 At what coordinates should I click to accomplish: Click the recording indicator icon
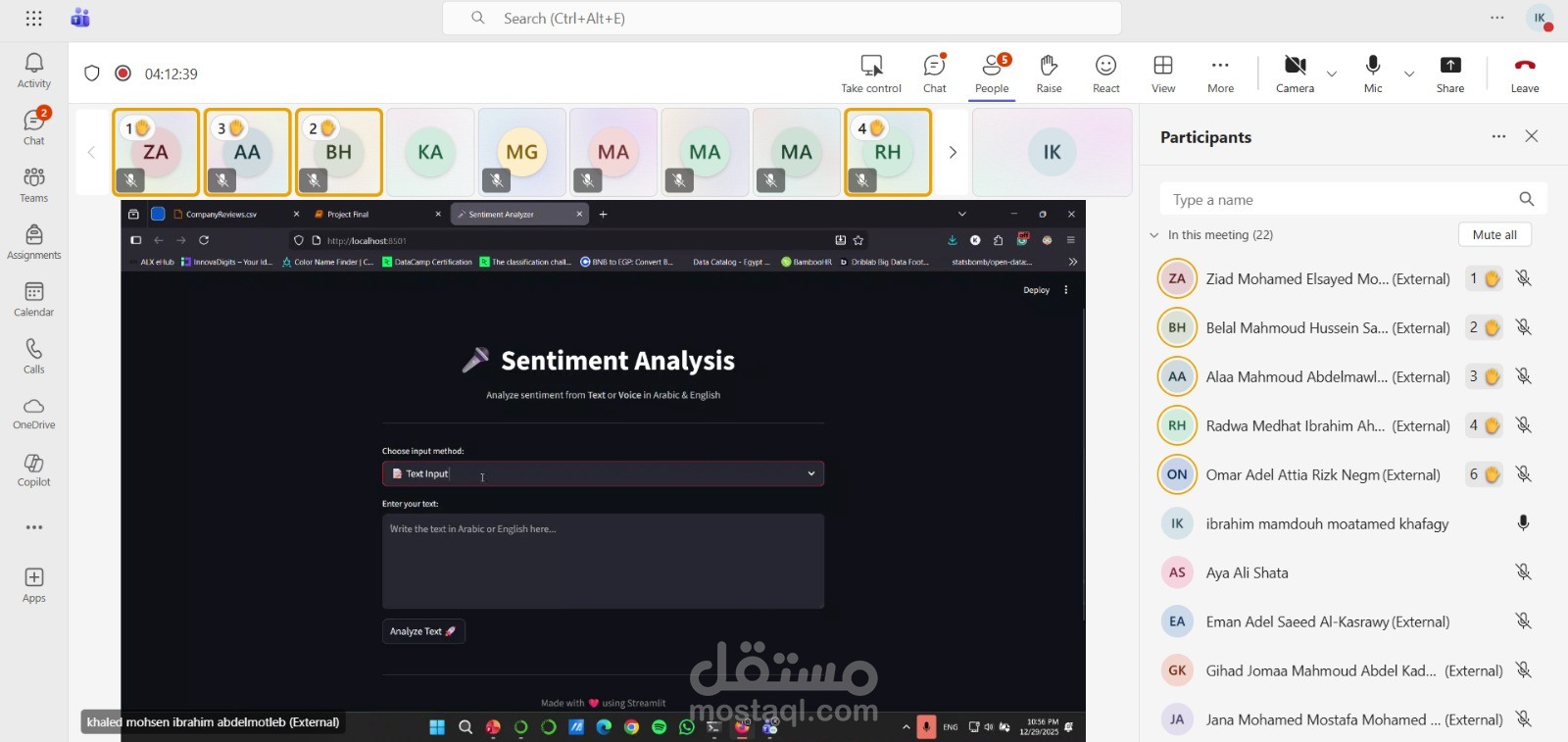pyautogui.click(x=122, y=73)
